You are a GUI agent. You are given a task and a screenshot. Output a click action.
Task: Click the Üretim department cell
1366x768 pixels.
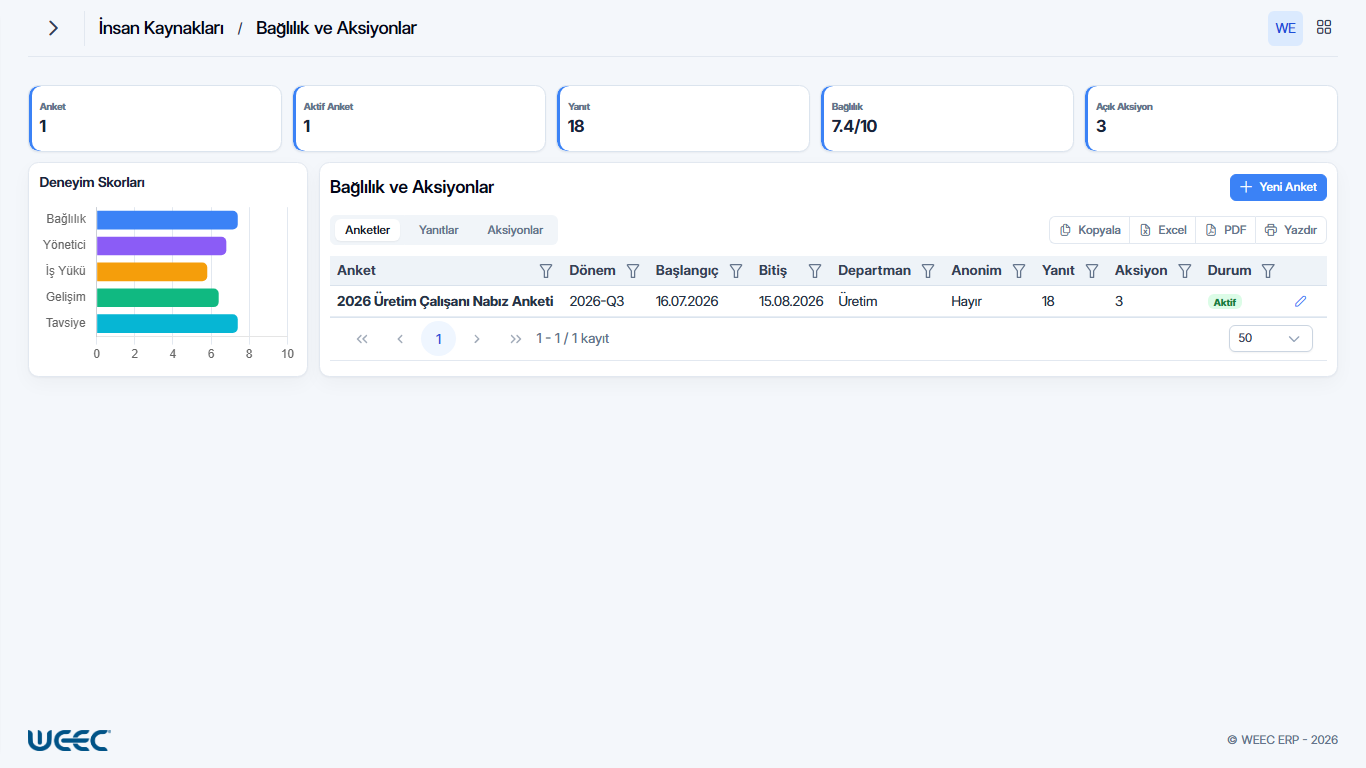[857, 301]
